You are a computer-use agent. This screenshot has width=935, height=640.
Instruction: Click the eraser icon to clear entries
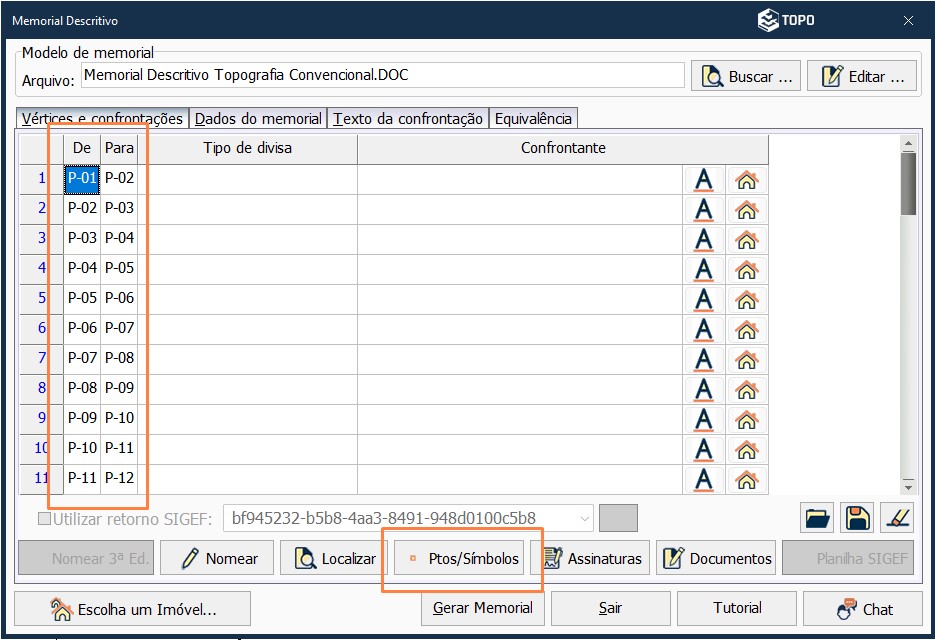(x=896, y=516)
